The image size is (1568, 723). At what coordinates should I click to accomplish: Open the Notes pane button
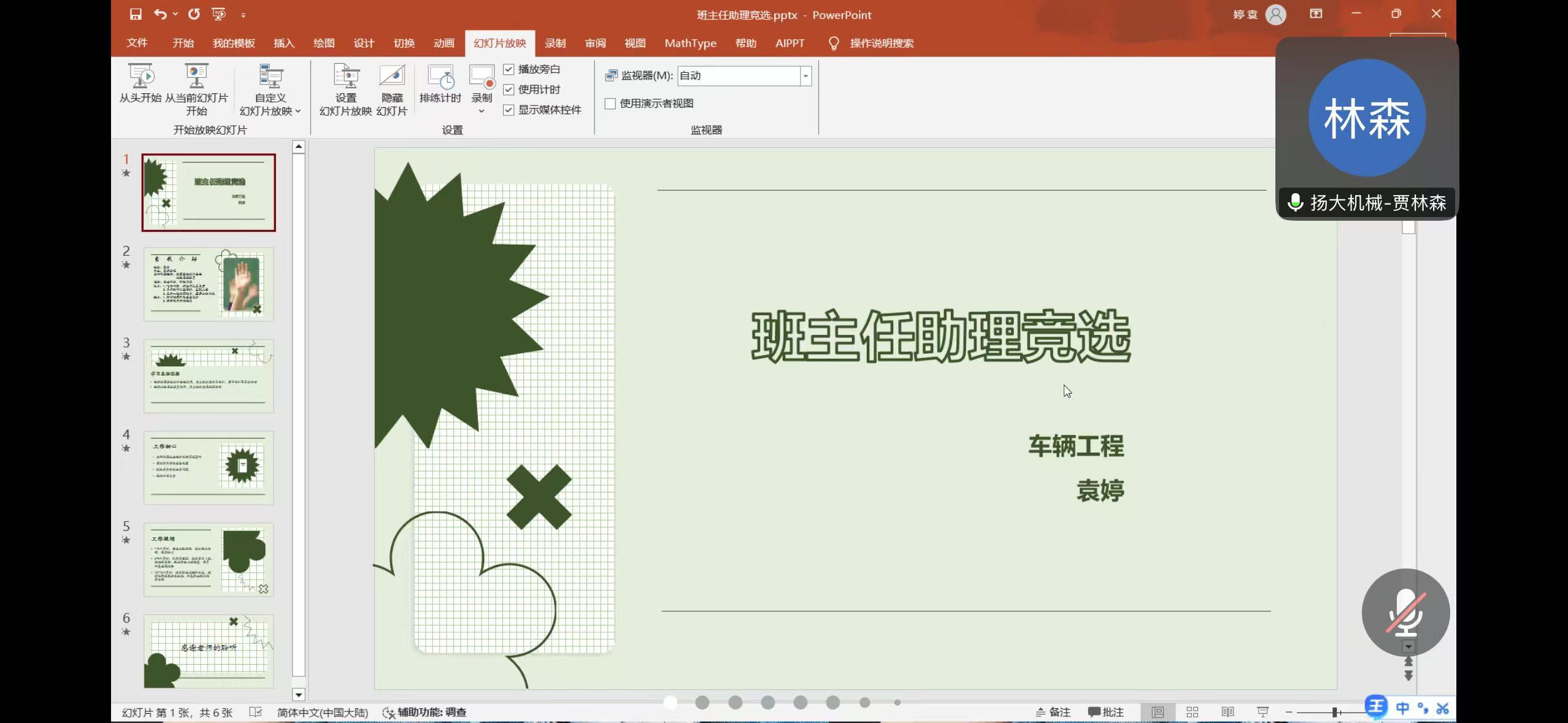[x=1053, y=712]
